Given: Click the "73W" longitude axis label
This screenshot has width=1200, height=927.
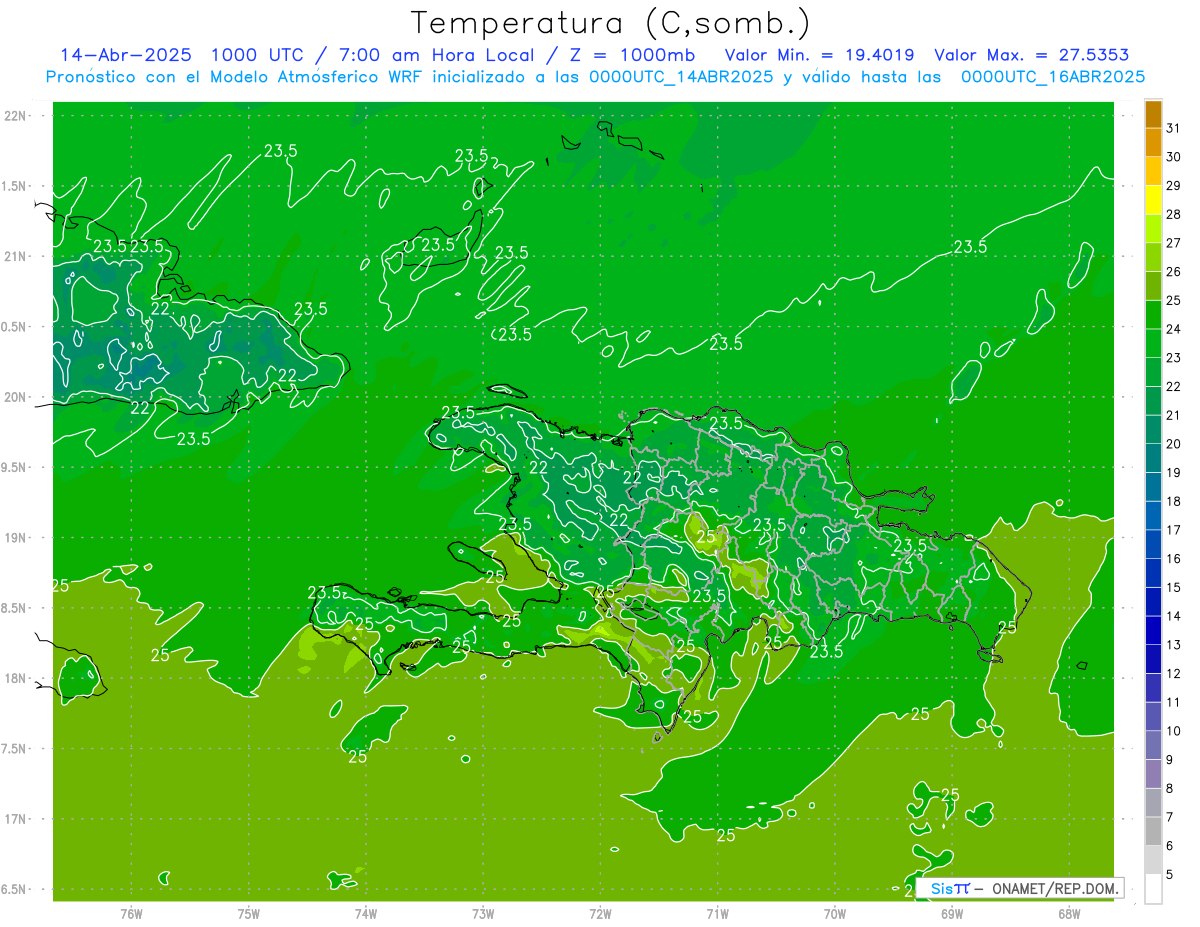Looking at the screenshot, I should [x=483, y=913].
